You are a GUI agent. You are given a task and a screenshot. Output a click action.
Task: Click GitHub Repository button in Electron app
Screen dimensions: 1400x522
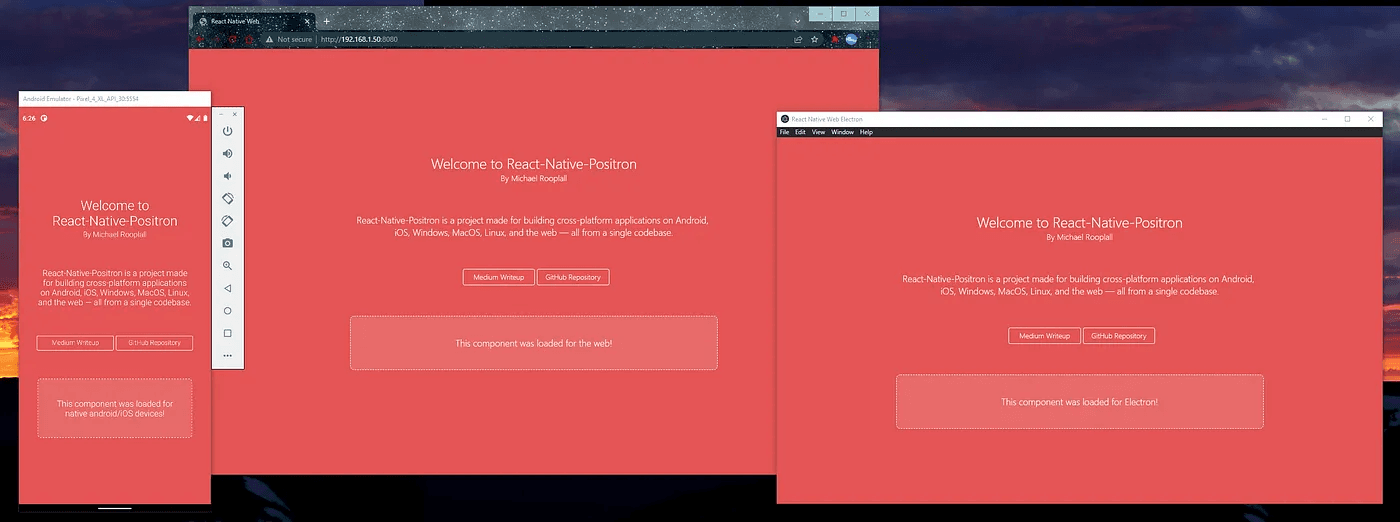point(1118,336)
